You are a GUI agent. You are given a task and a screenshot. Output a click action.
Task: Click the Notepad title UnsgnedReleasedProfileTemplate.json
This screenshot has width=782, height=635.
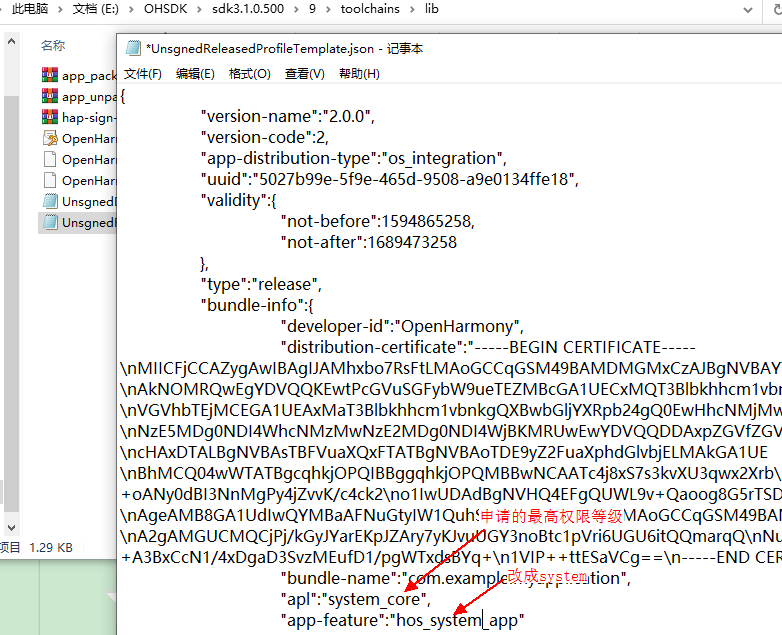pyautogui.click(x=260, y=48)
